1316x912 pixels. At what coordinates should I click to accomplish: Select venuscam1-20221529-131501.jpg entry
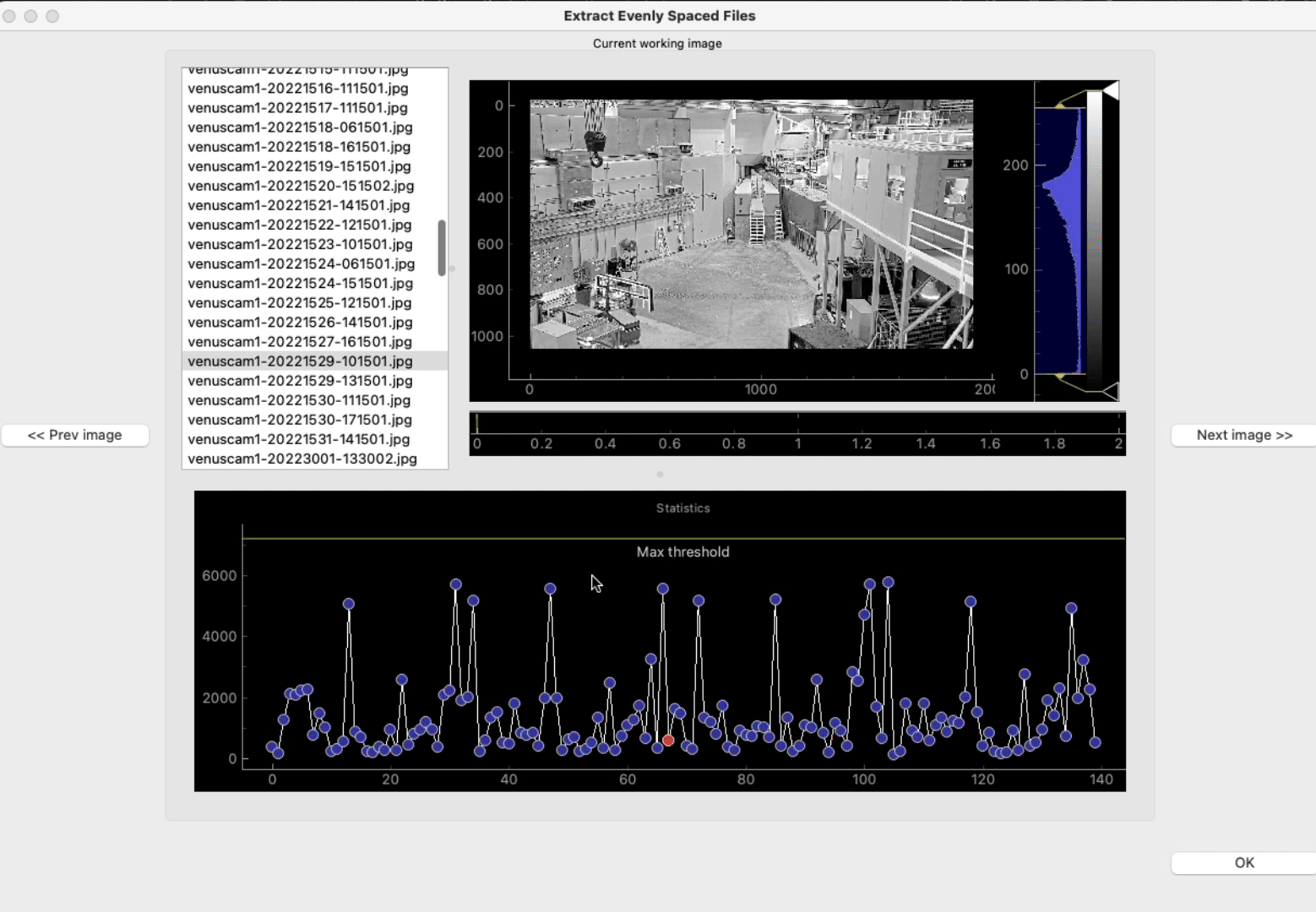300,381
